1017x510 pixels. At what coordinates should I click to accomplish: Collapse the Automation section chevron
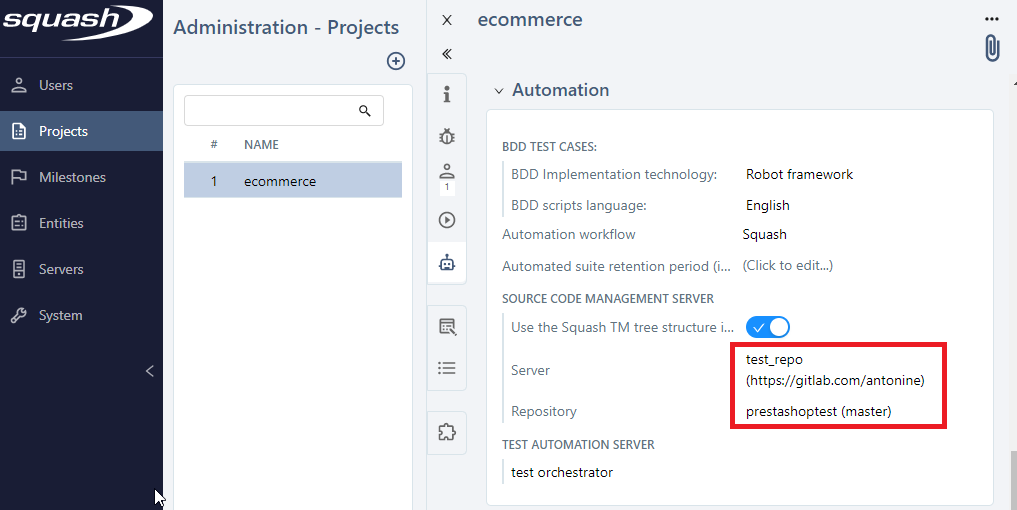click(x=499, y=91)
